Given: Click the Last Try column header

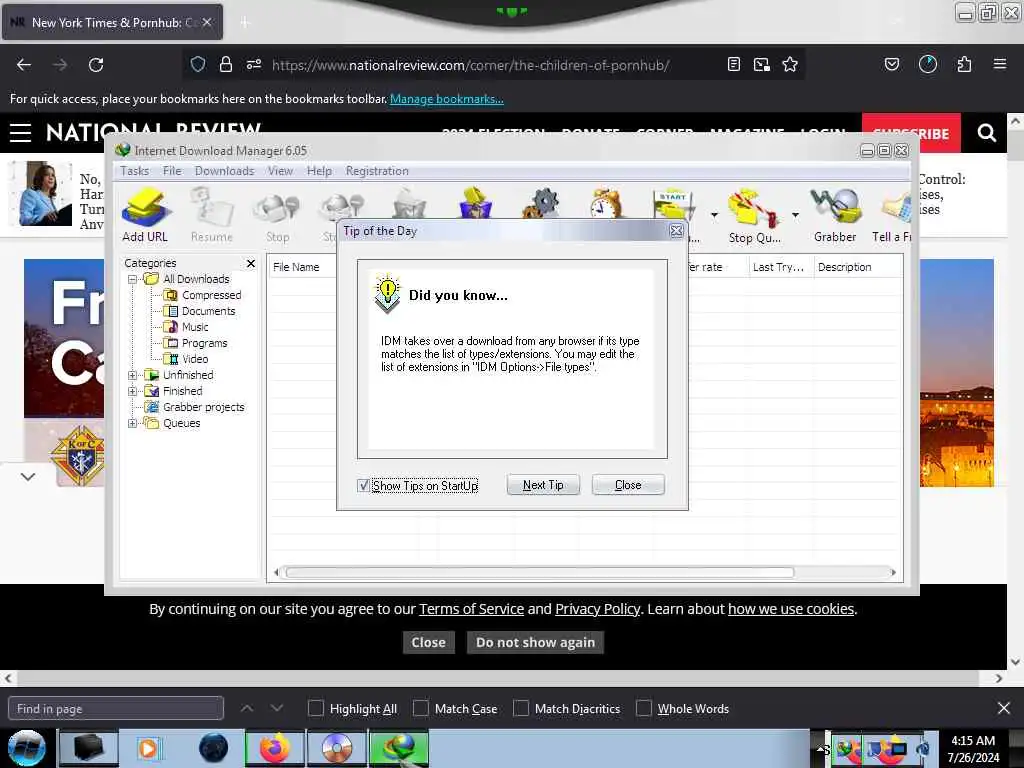Looking at the screenshot, I should pyautogui.click(x=780, y=267).
